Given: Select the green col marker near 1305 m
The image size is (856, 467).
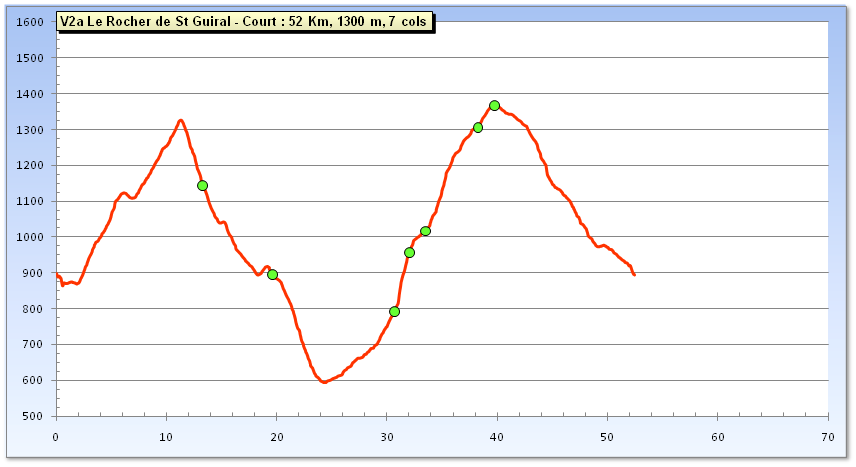Looking at the screenshot, I should coord(478,128).
